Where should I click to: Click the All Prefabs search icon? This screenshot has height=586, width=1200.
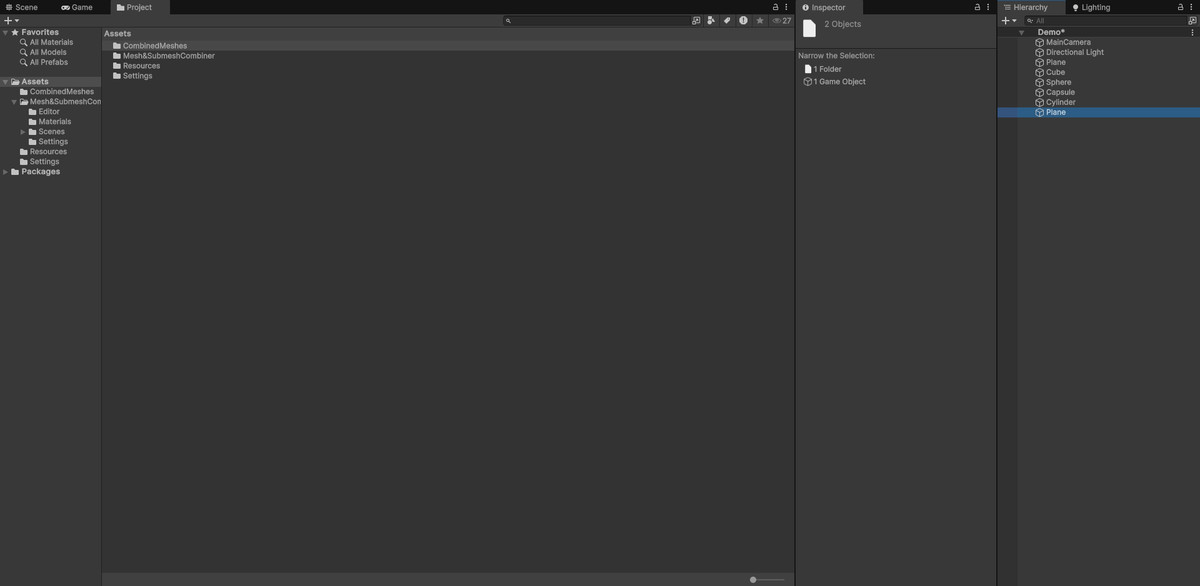click(24, 62)
